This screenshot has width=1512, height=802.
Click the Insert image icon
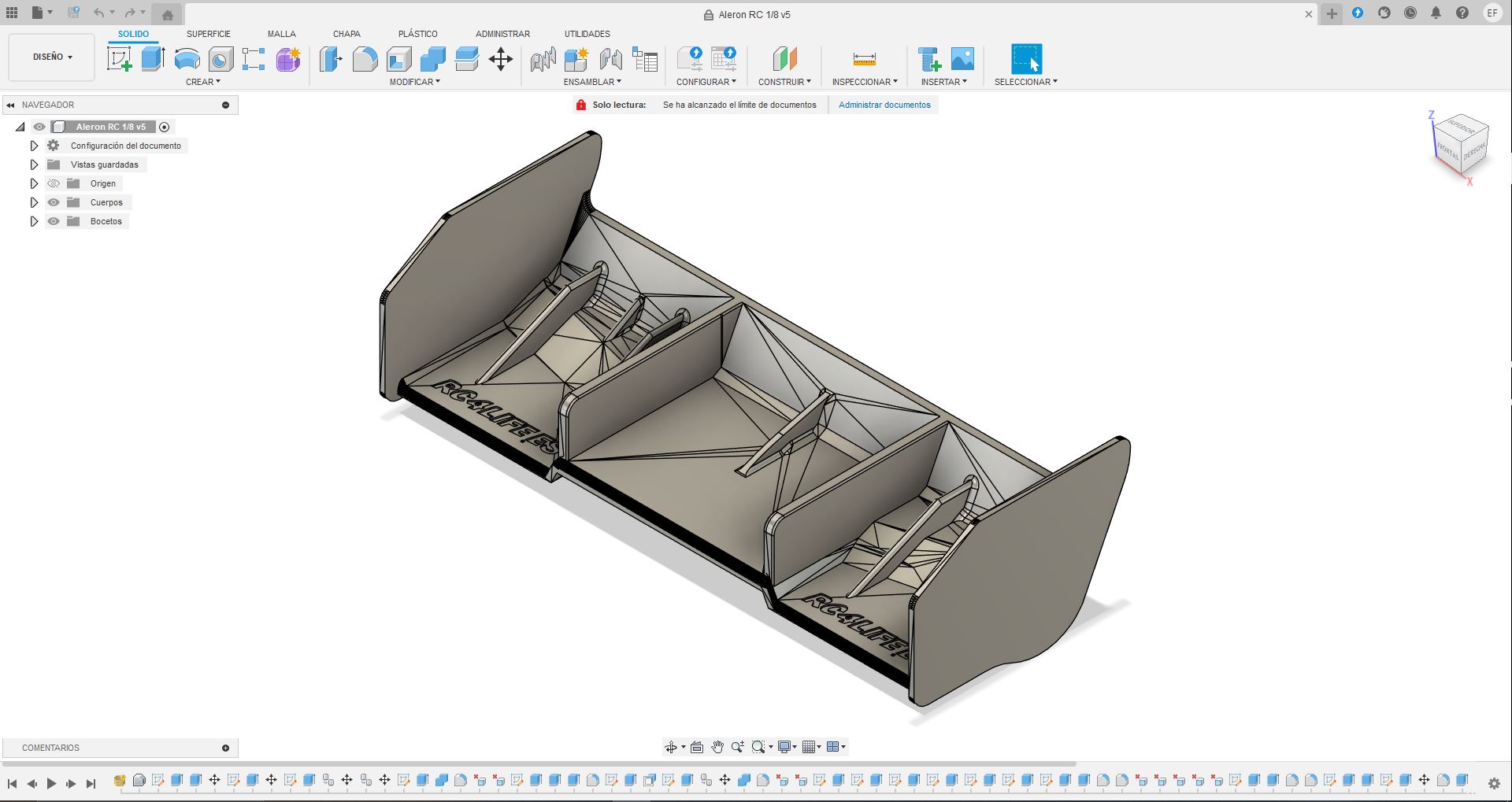(x=962, y=59)
